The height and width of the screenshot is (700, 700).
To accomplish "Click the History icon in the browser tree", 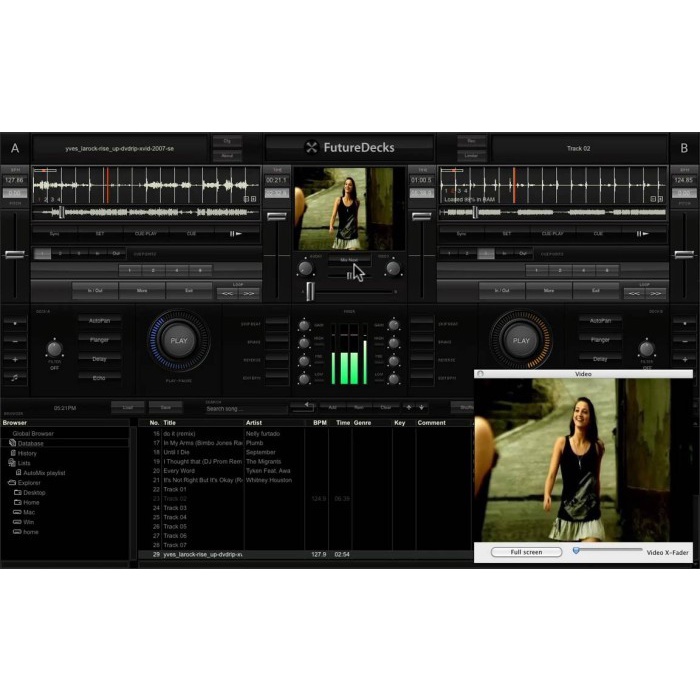I will (13, 453).
